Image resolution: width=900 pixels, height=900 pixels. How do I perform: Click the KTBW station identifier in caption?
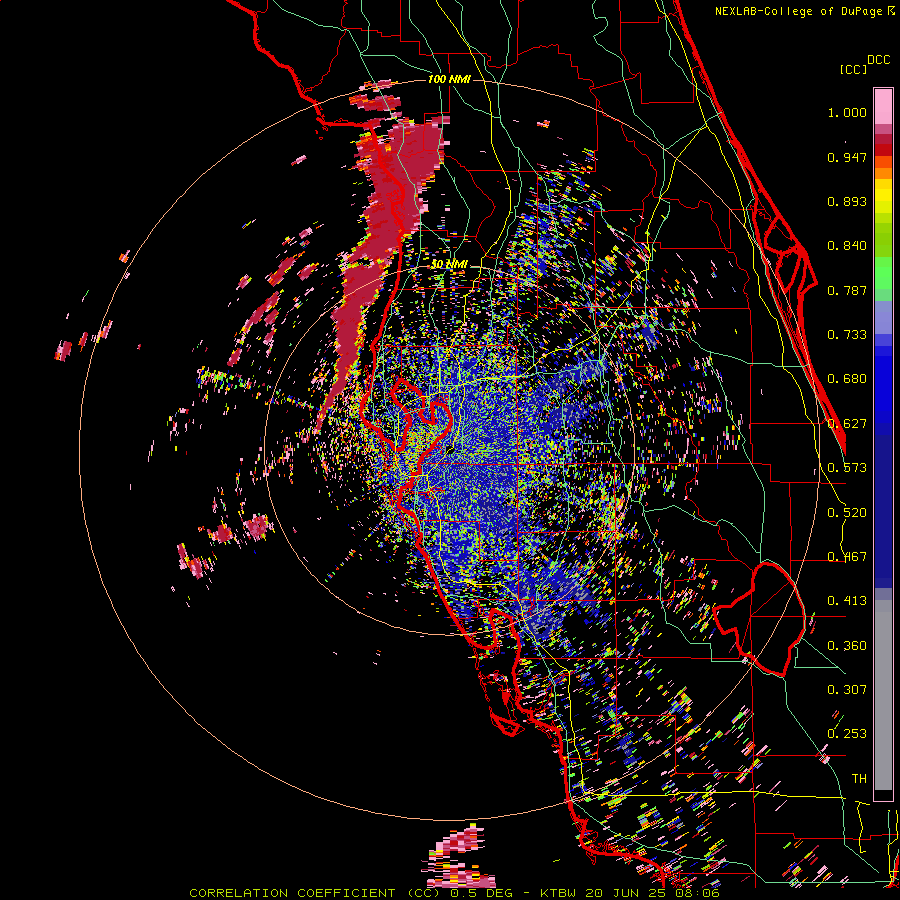pyautogui.click(x=557, y=893)
